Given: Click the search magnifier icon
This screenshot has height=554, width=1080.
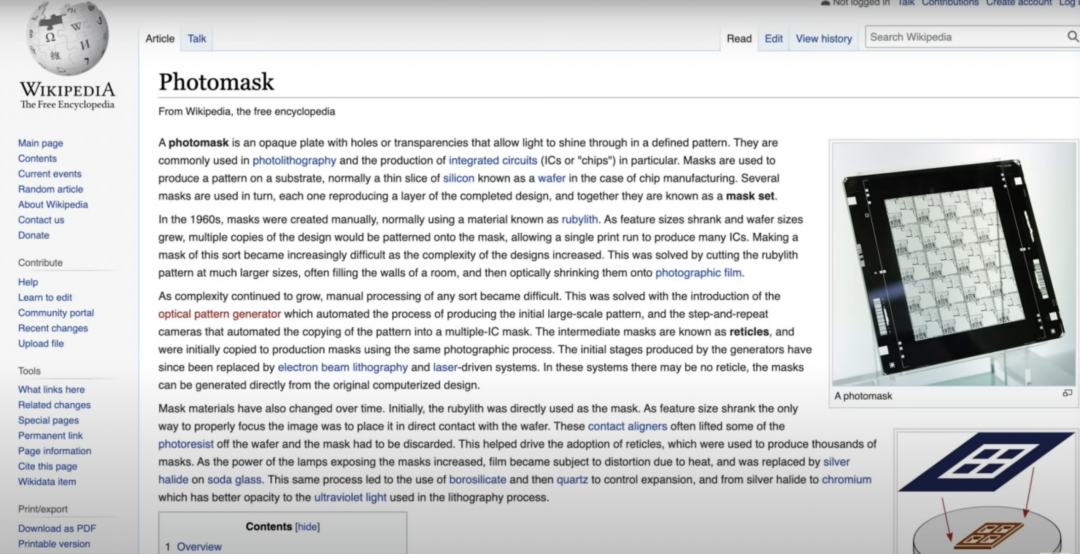Looking at the screenshot, I should click(x=1072, y=37).
